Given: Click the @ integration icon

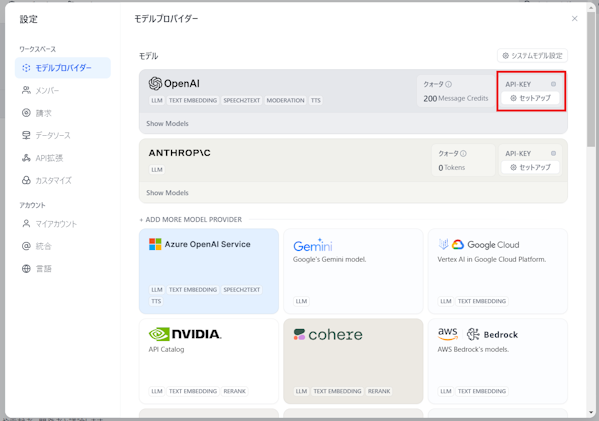Looking at the screenshot, I should click(26, 246).
